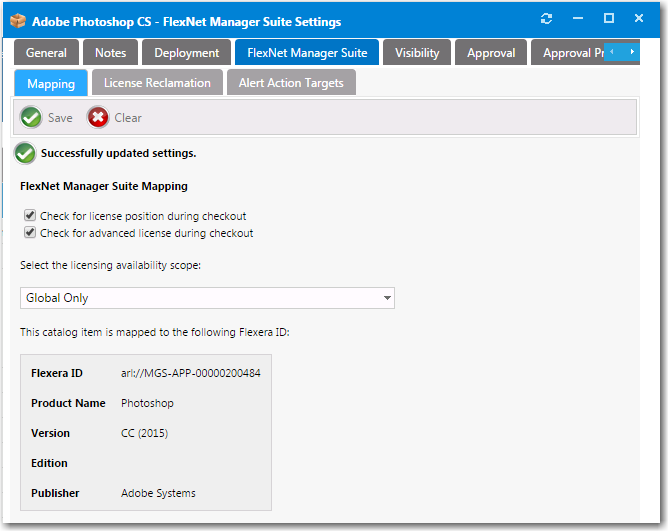Click the red Clear X icon
Screen dimensions: 668x531
point(98,118)
